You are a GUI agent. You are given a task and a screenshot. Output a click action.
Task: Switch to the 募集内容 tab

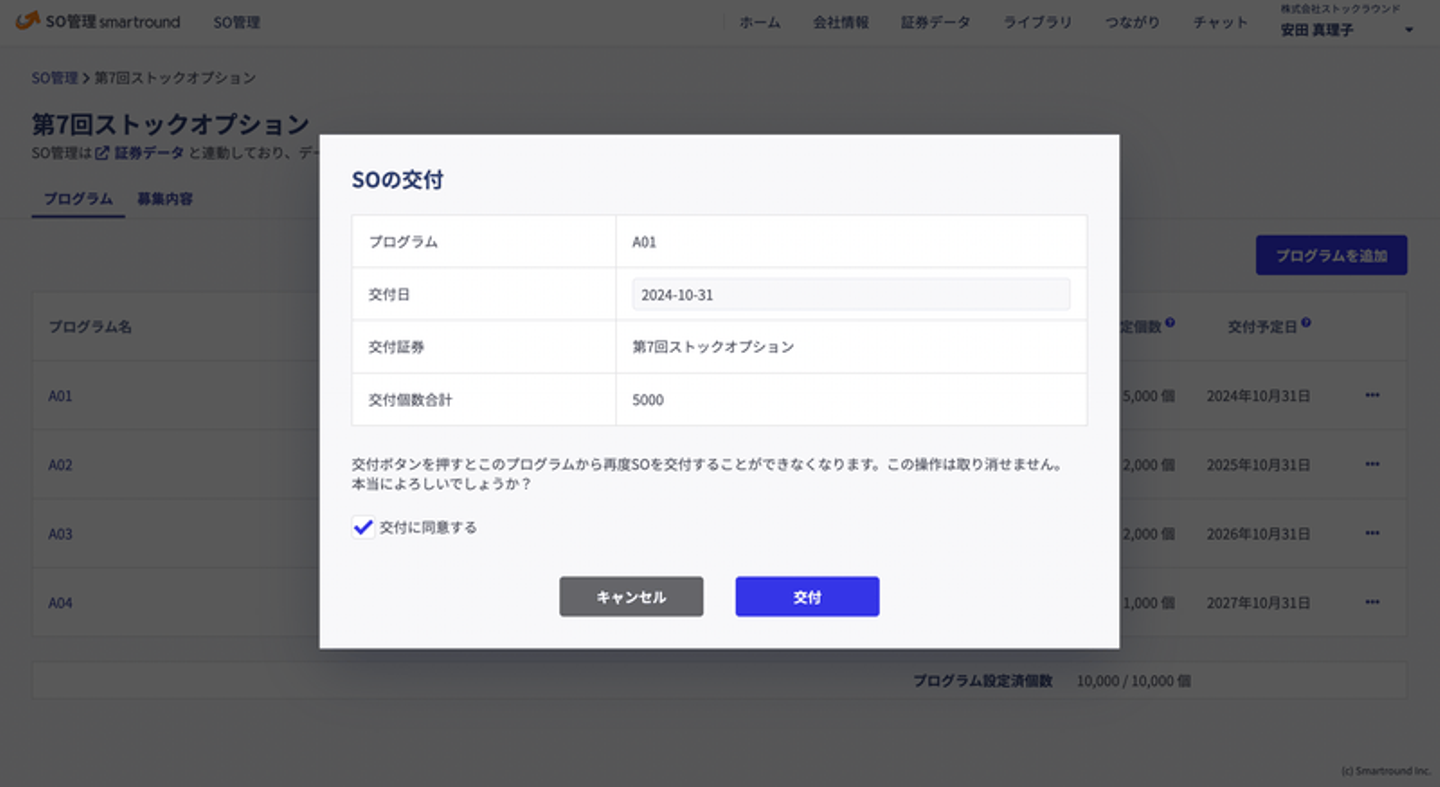click(x=165, y=199)
